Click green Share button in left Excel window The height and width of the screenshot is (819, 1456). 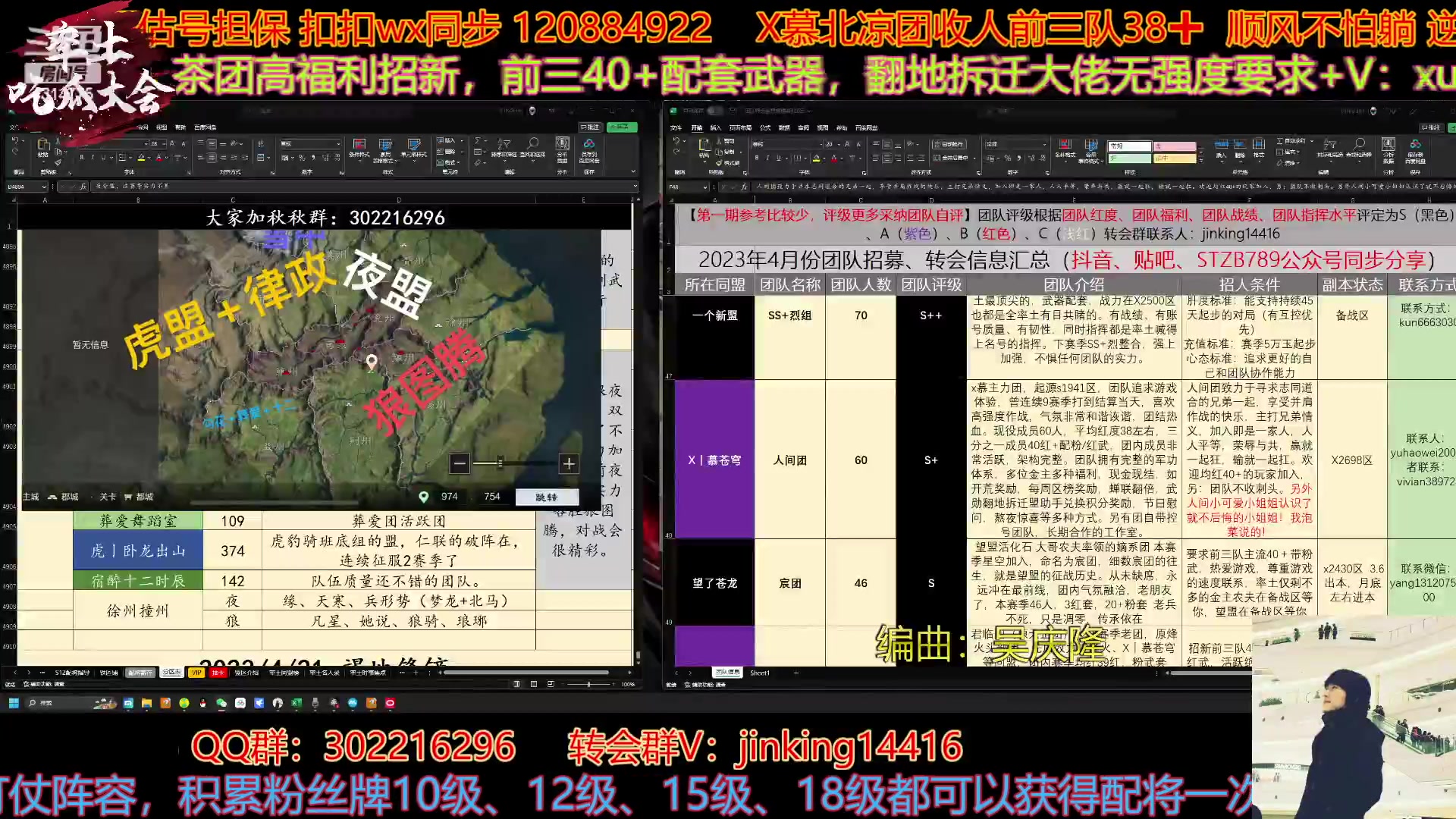click(x=622, y=127)
